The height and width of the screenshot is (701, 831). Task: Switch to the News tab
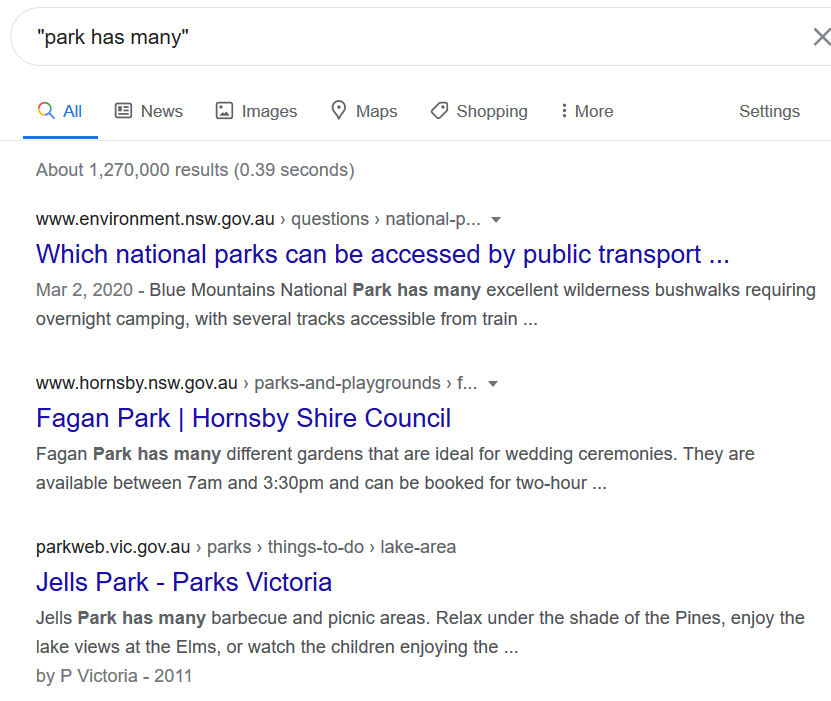coord(149,111)
